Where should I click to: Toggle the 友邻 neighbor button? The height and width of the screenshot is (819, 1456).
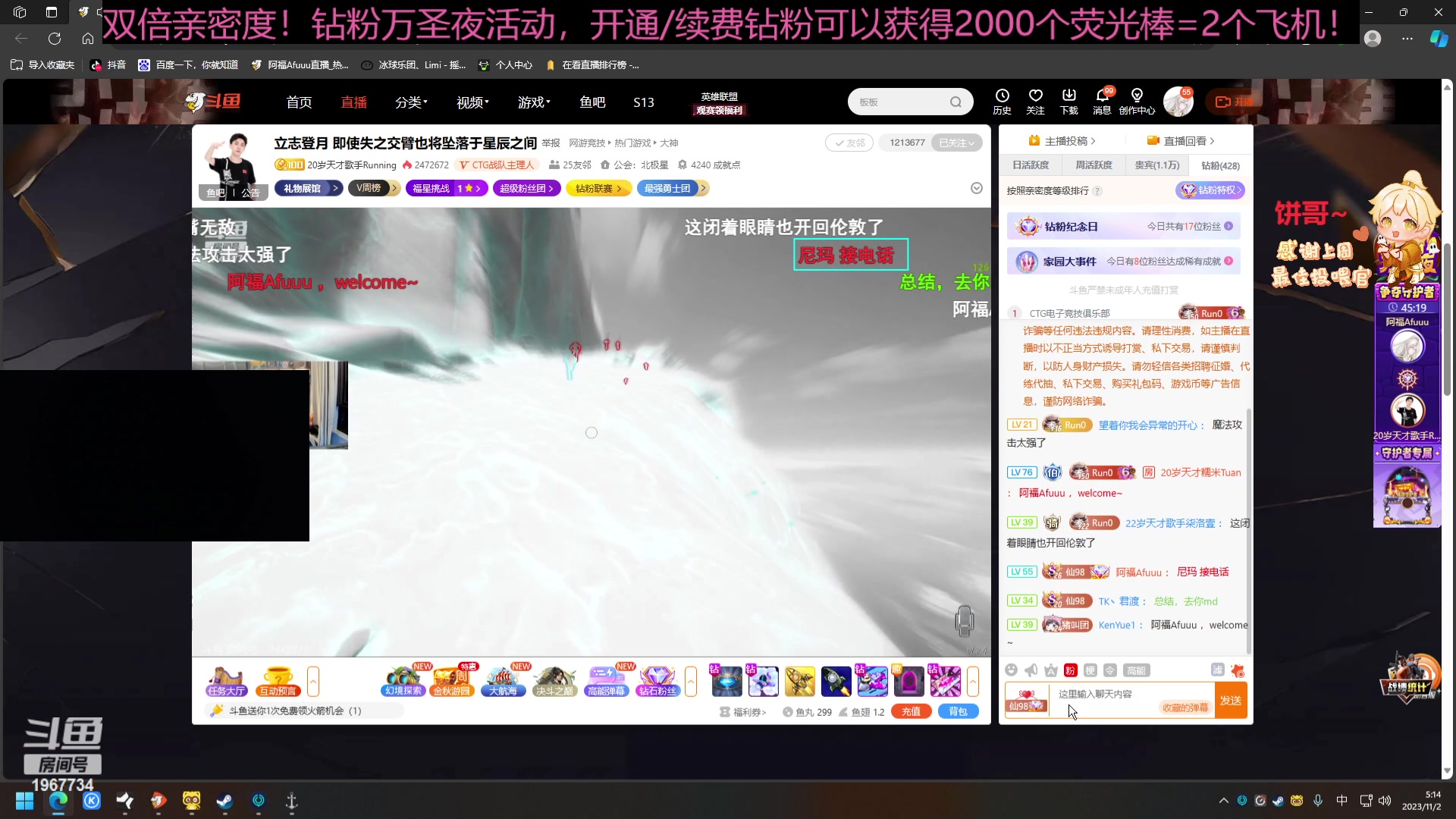pyautogui.click(x=849, y=143)
